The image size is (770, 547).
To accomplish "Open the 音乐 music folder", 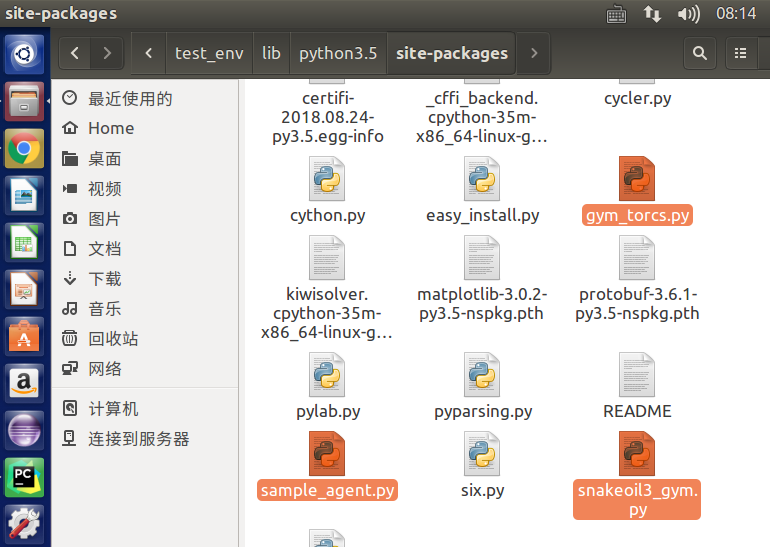I will coord(145,309).
